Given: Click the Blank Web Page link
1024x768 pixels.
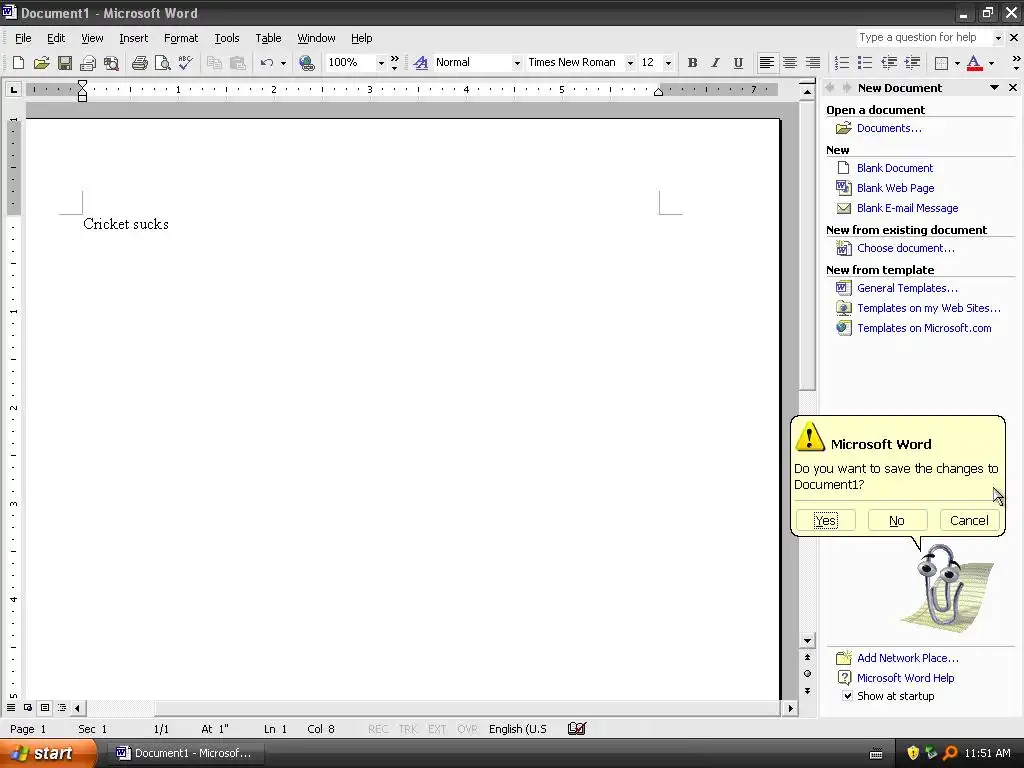Looking at the screenshot, I should [895, 188].
